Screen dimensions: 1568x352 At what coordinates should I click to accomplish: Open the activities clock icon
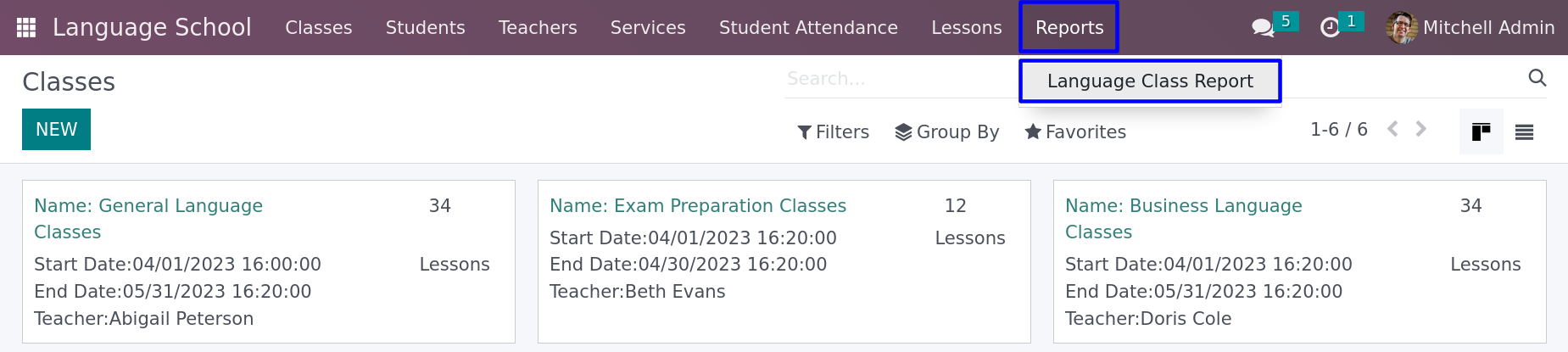pos(1331,28)
